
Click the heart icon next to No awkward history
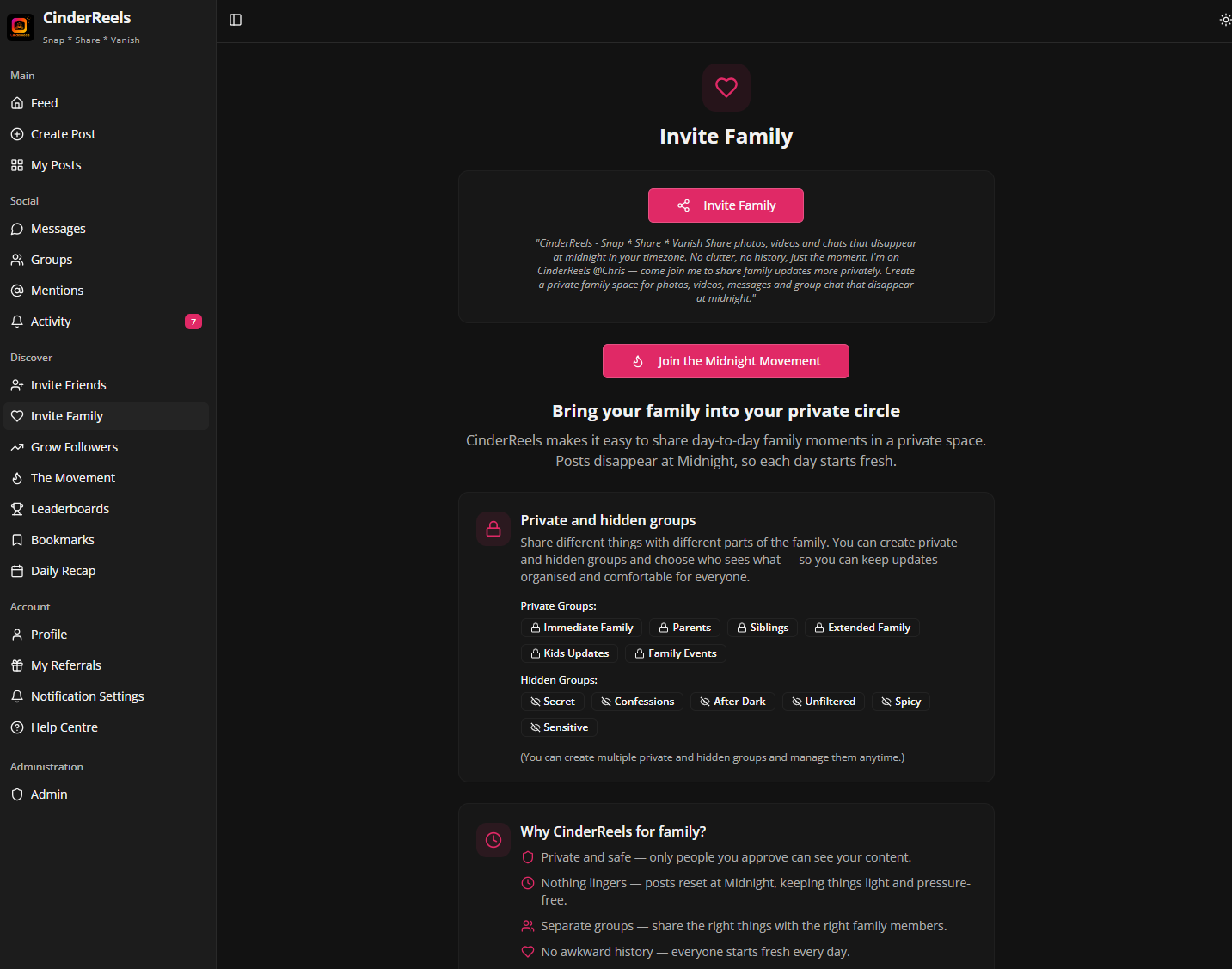(x=528, y=952)
